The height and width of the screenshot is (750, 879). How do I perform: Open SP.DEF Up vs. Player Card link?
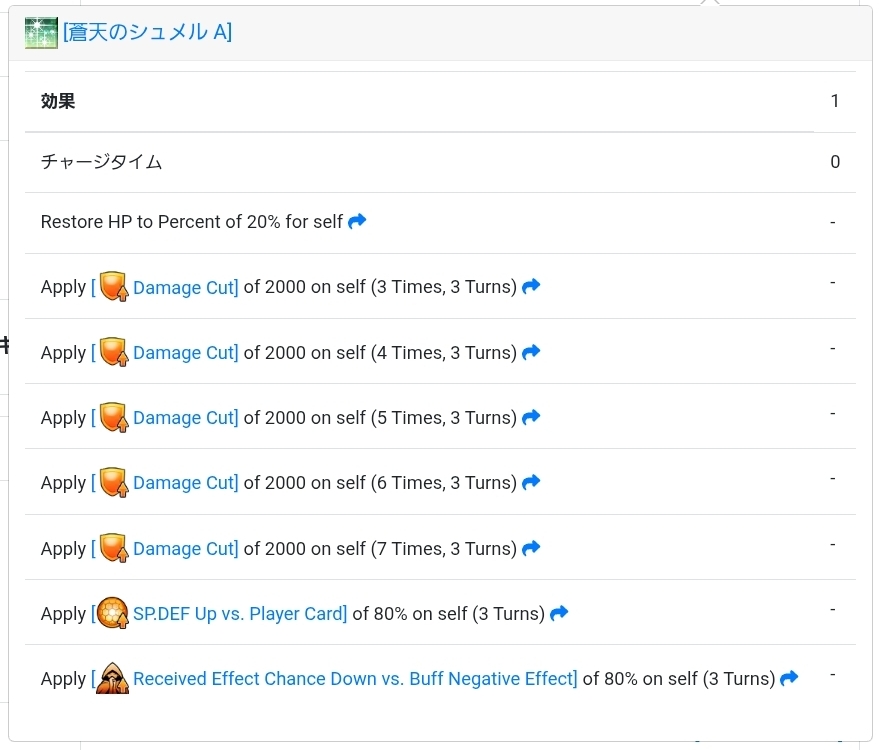pyautogui.click(x=240, y=613)
